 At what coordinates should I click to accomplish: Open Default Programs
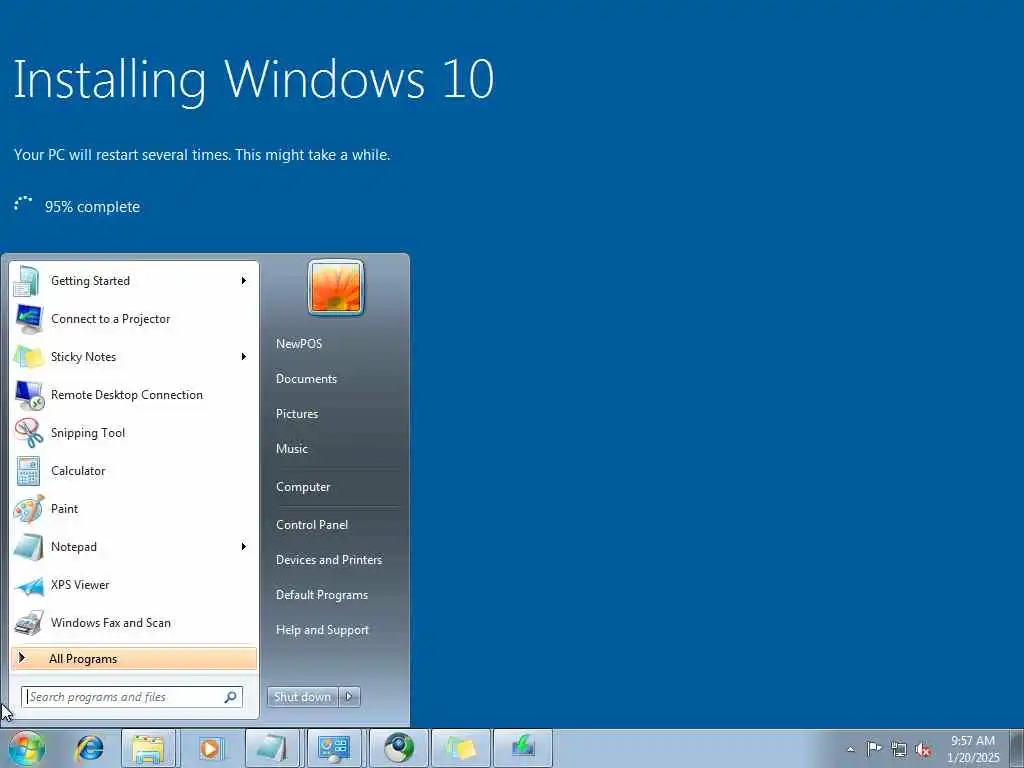[321, 595]
